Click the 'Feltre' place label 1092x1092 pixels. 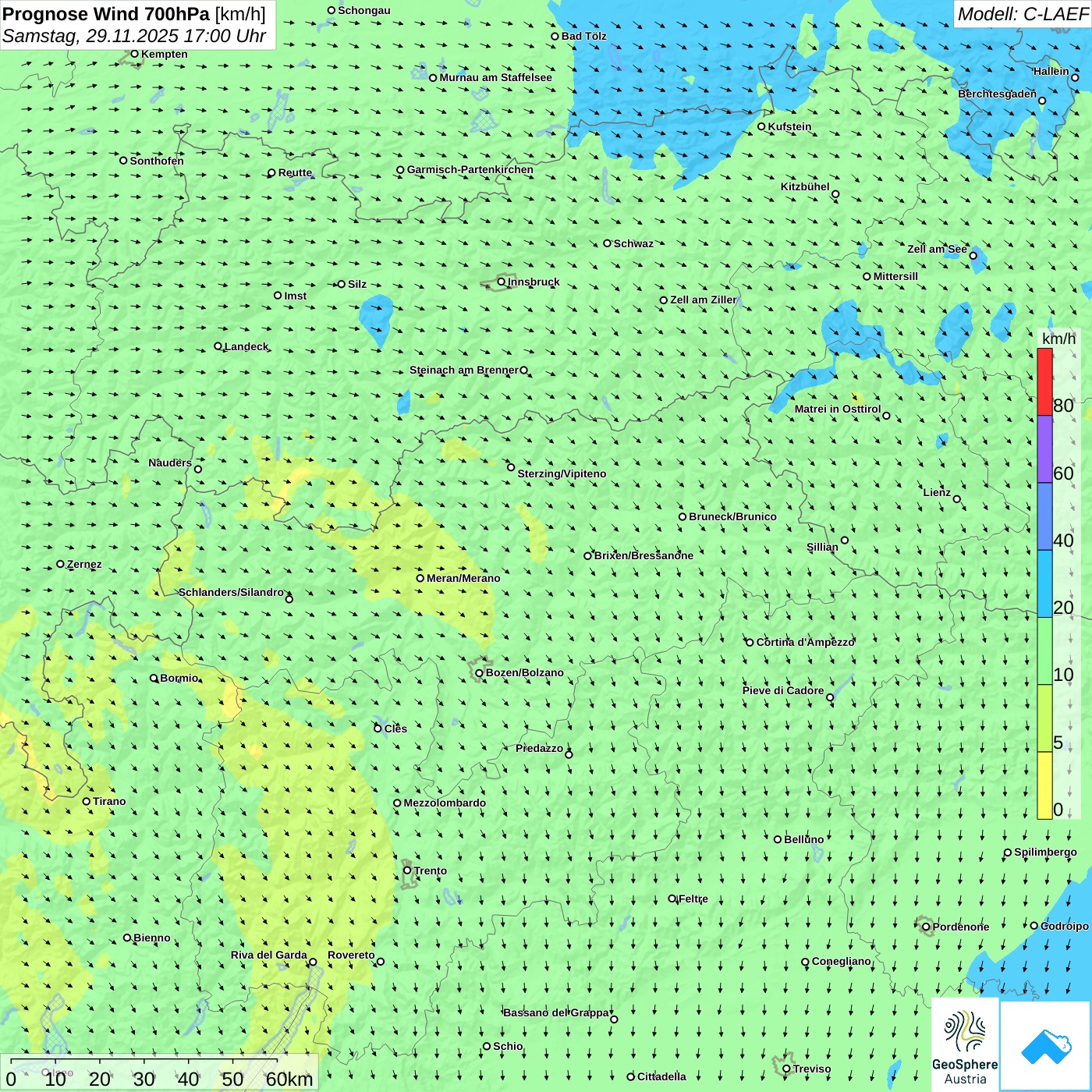click(693, 899)
